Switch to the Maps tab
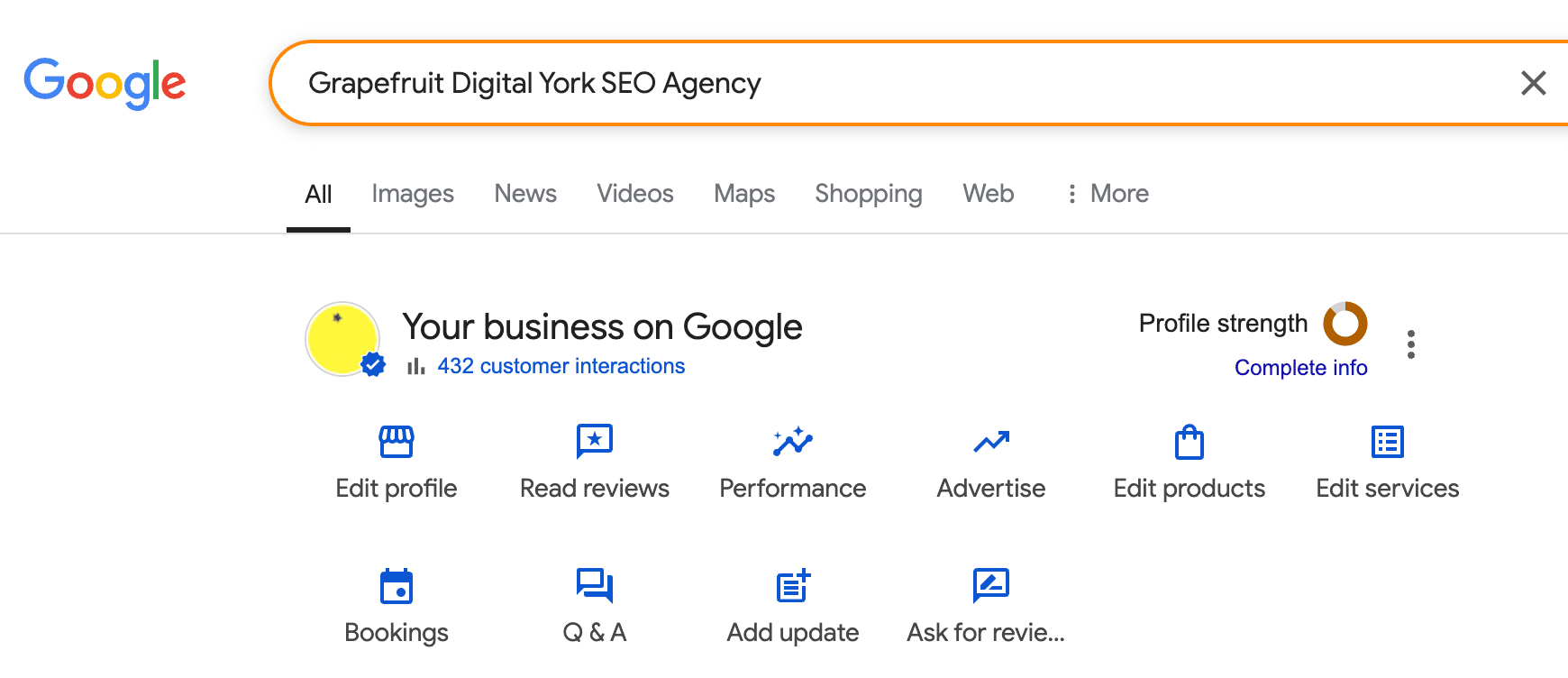Image resolution: width=1568 pixels, height=678 pixels. click(x=743, y=194)
